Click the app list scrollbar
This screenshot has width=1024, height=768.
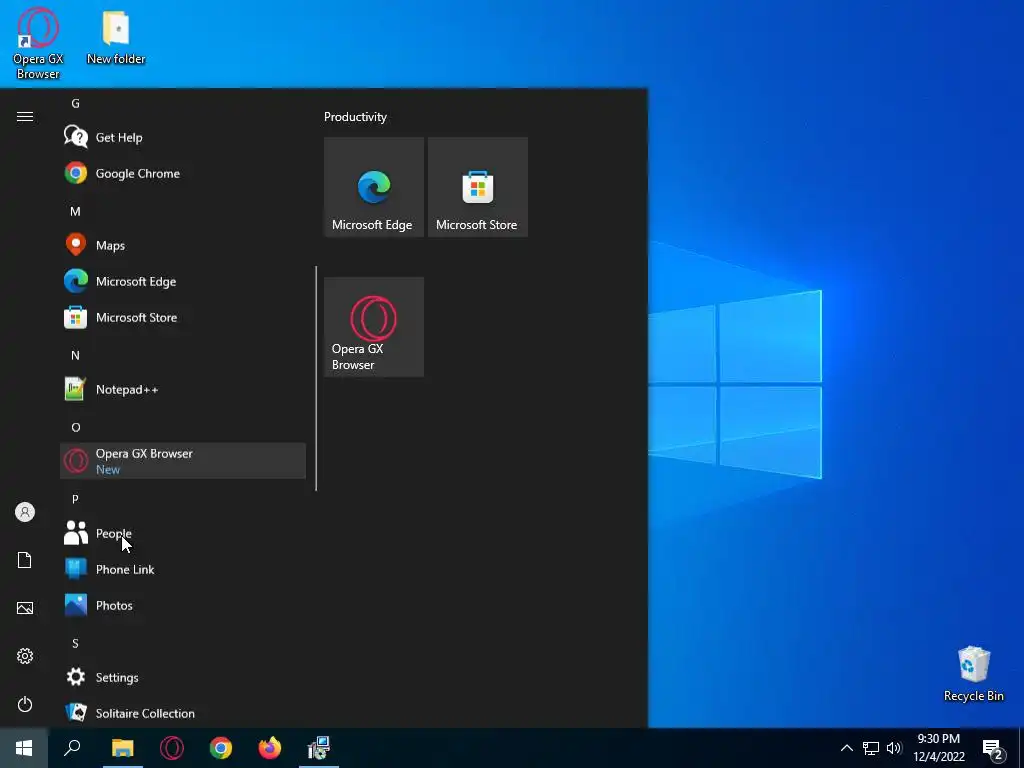[x=316, y=378]
